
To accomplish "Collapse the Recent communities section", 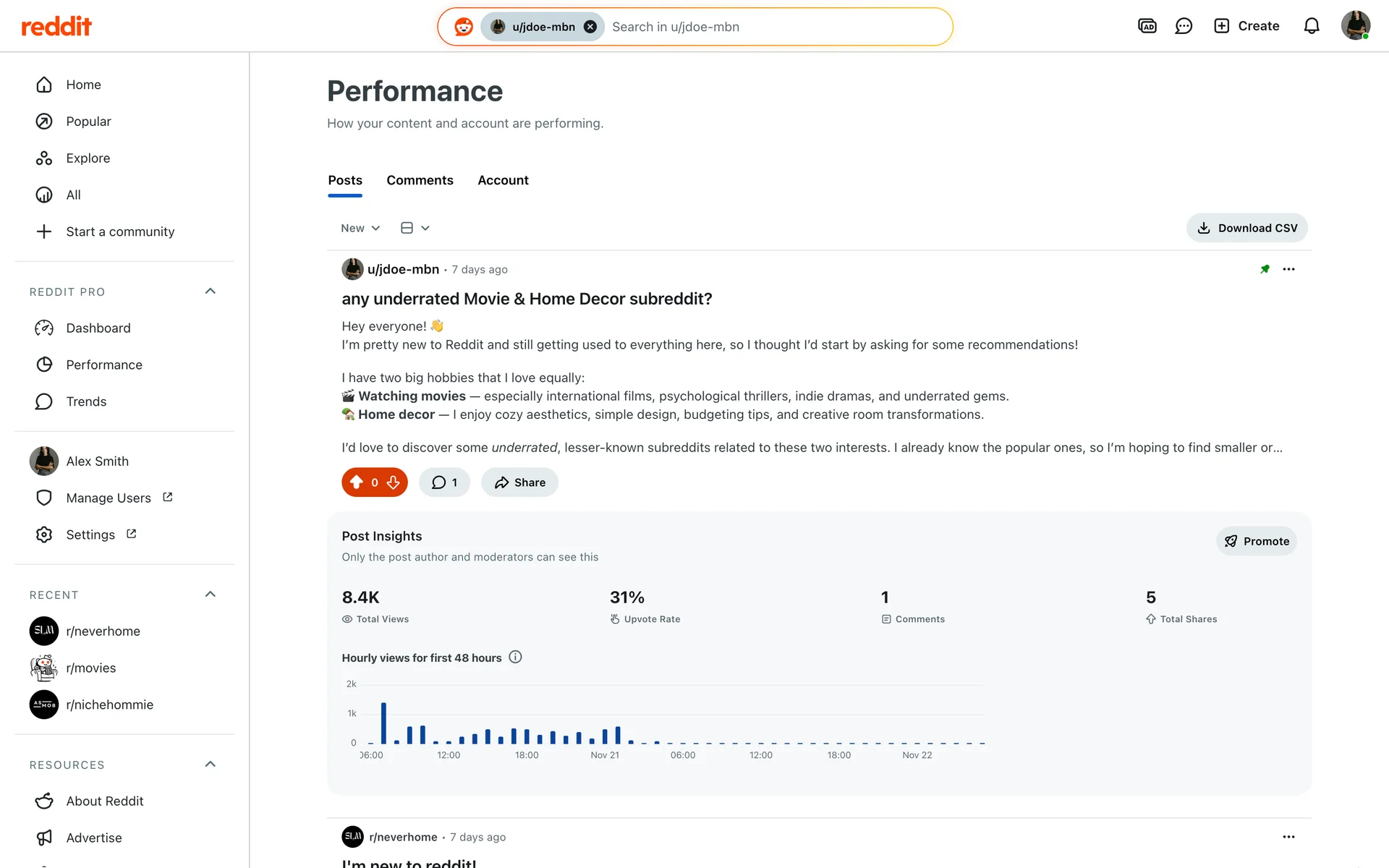I will [x=211, y=595].
